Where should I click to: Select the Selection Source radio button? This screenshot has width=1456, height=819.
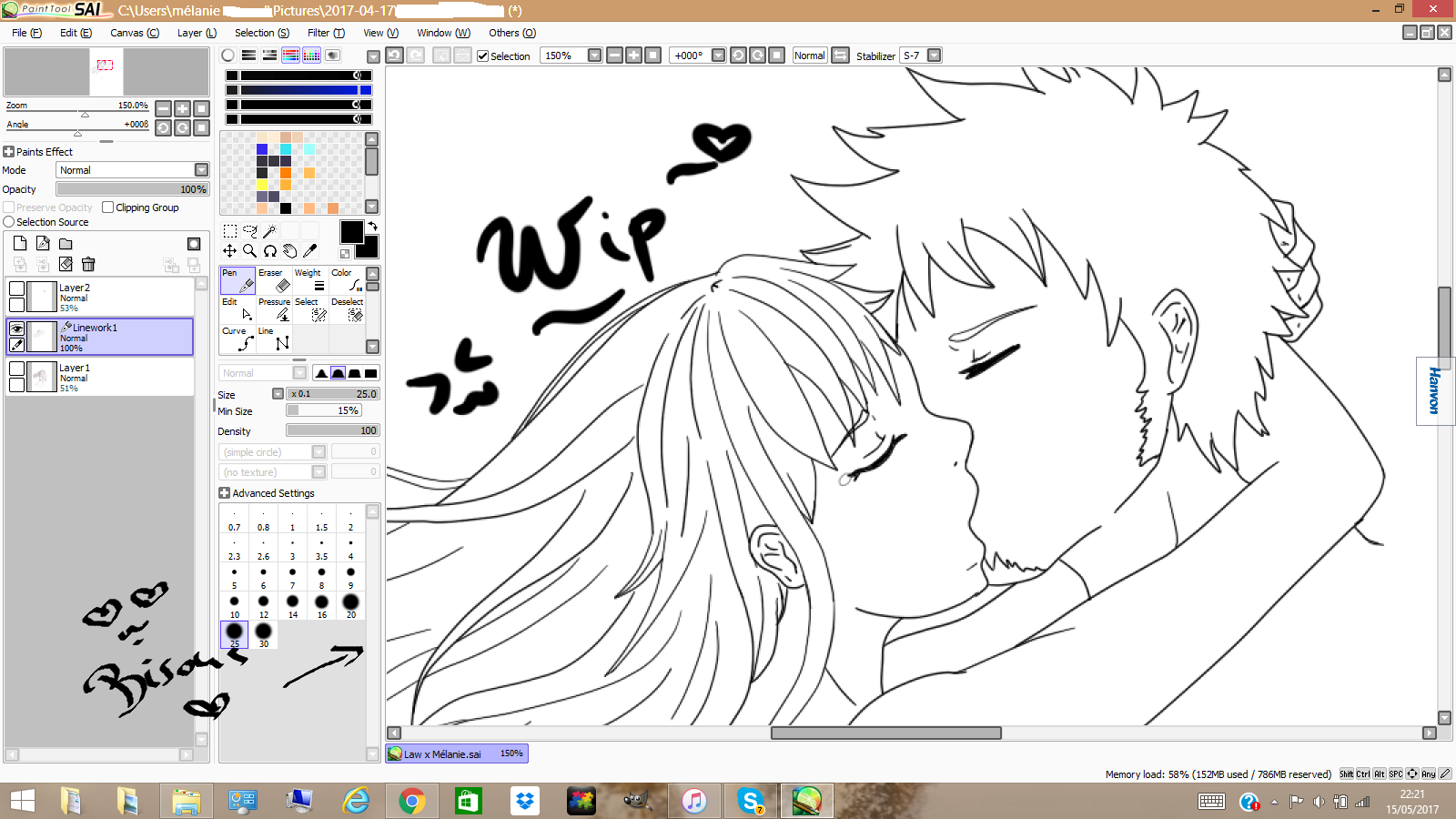coord(9,222)
